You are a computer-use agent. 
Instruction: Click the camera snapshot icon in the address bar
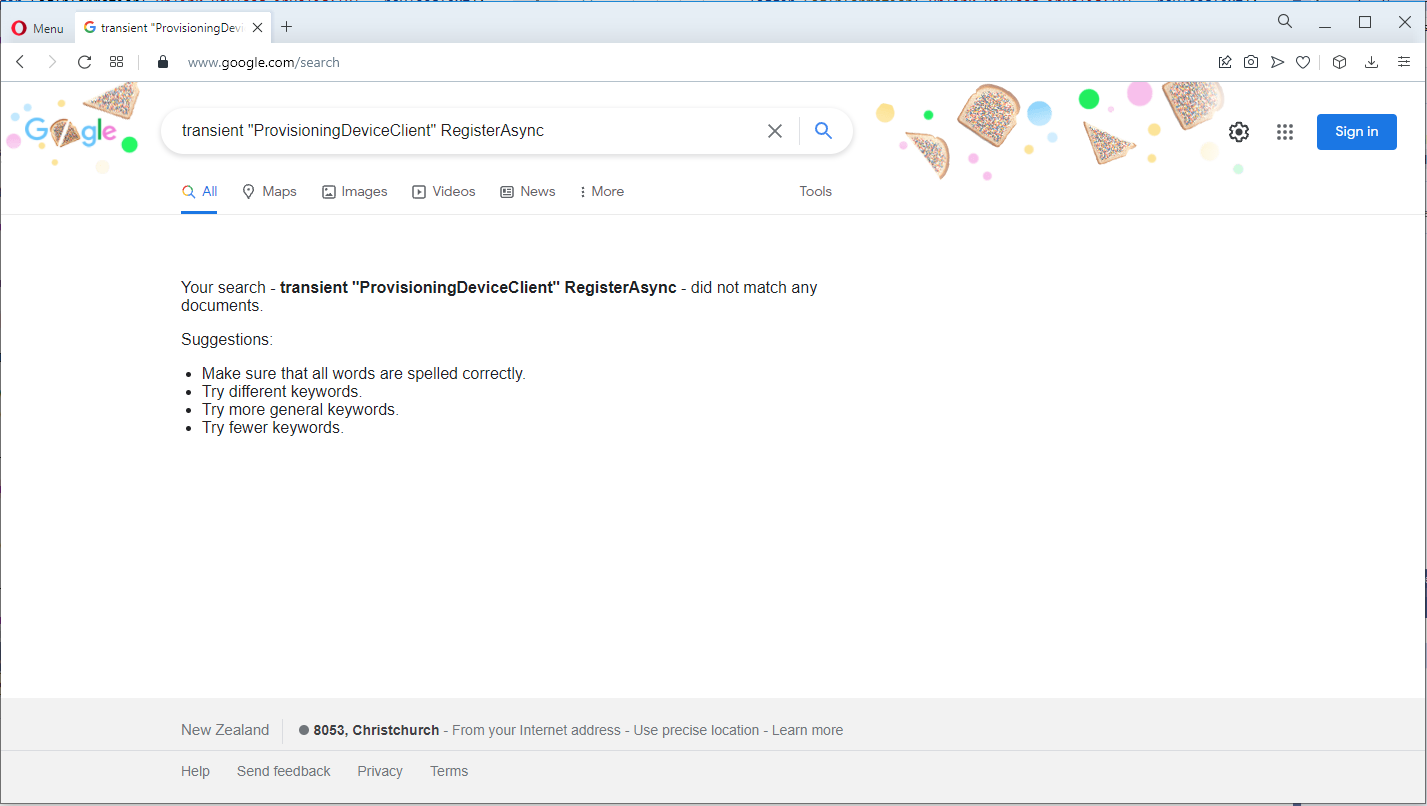pyautogui.click(x=1251, y=62)
